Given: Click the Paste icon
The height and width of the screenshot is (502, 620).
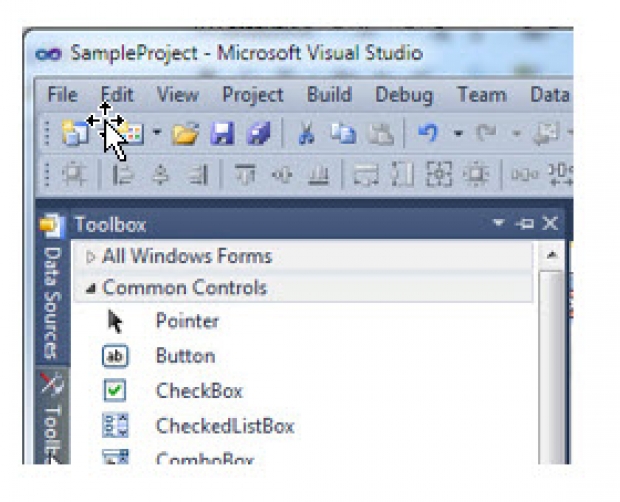Looking at the screenshot, I should click(380, 134).
